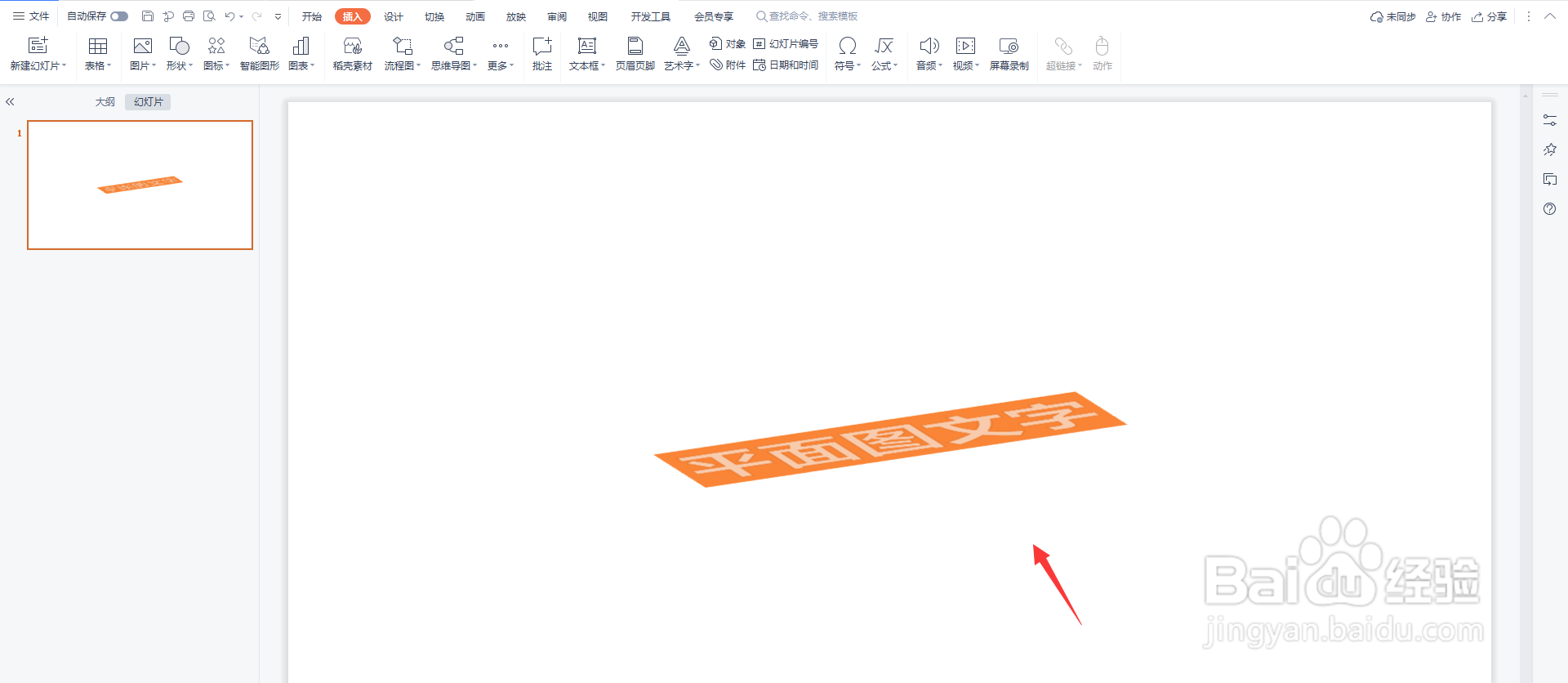Select the 插入 insert tab
Screen dimensions: 1568x683
pyautogui.click(x=353, y=16)
